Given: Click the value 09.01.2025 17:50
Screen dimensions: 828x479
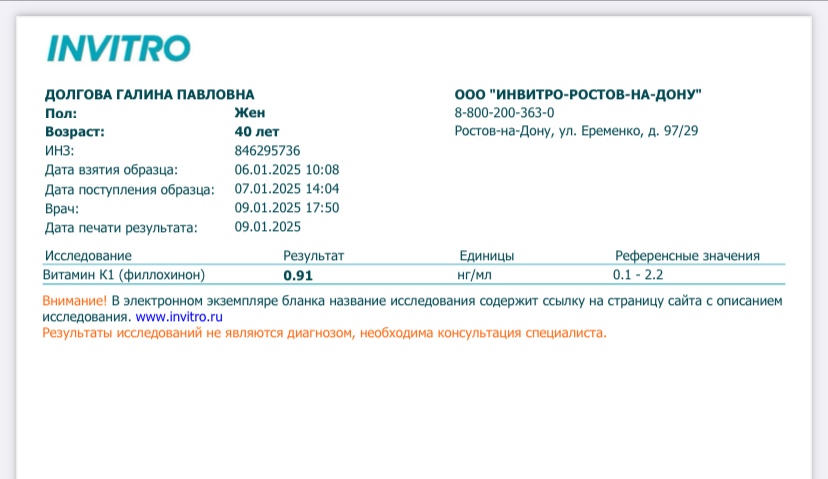Looking at the screenshot, I should pos(287,208).
